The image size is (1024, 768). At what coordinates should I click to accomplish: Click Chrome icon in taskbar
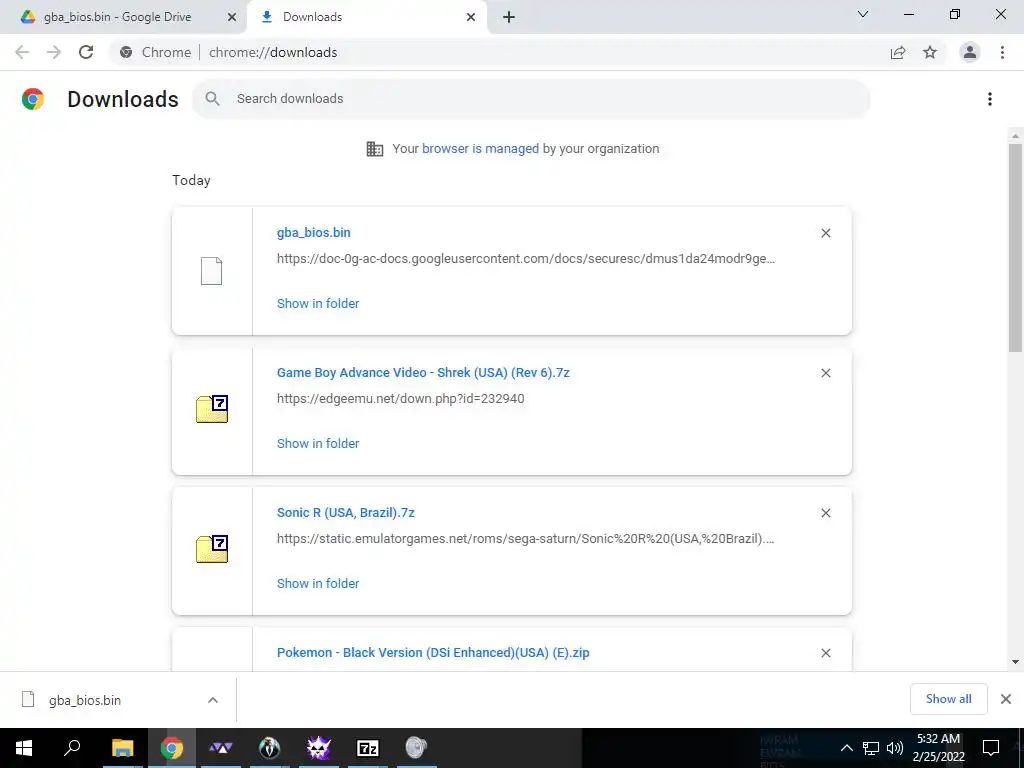tap(172, 748)
